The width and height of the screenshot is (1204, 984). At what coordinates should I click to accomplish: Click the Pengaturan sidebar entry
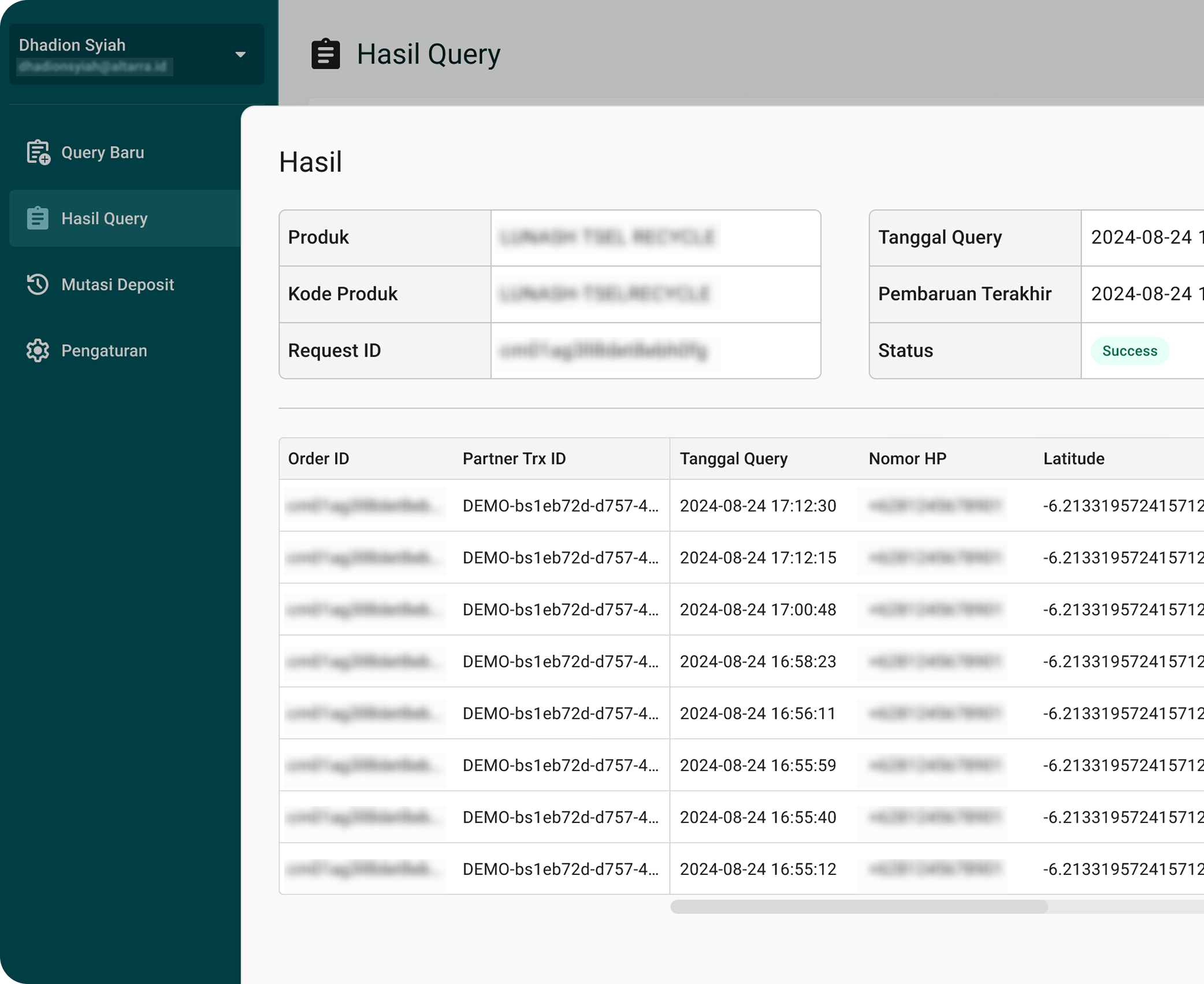point(104,351)
